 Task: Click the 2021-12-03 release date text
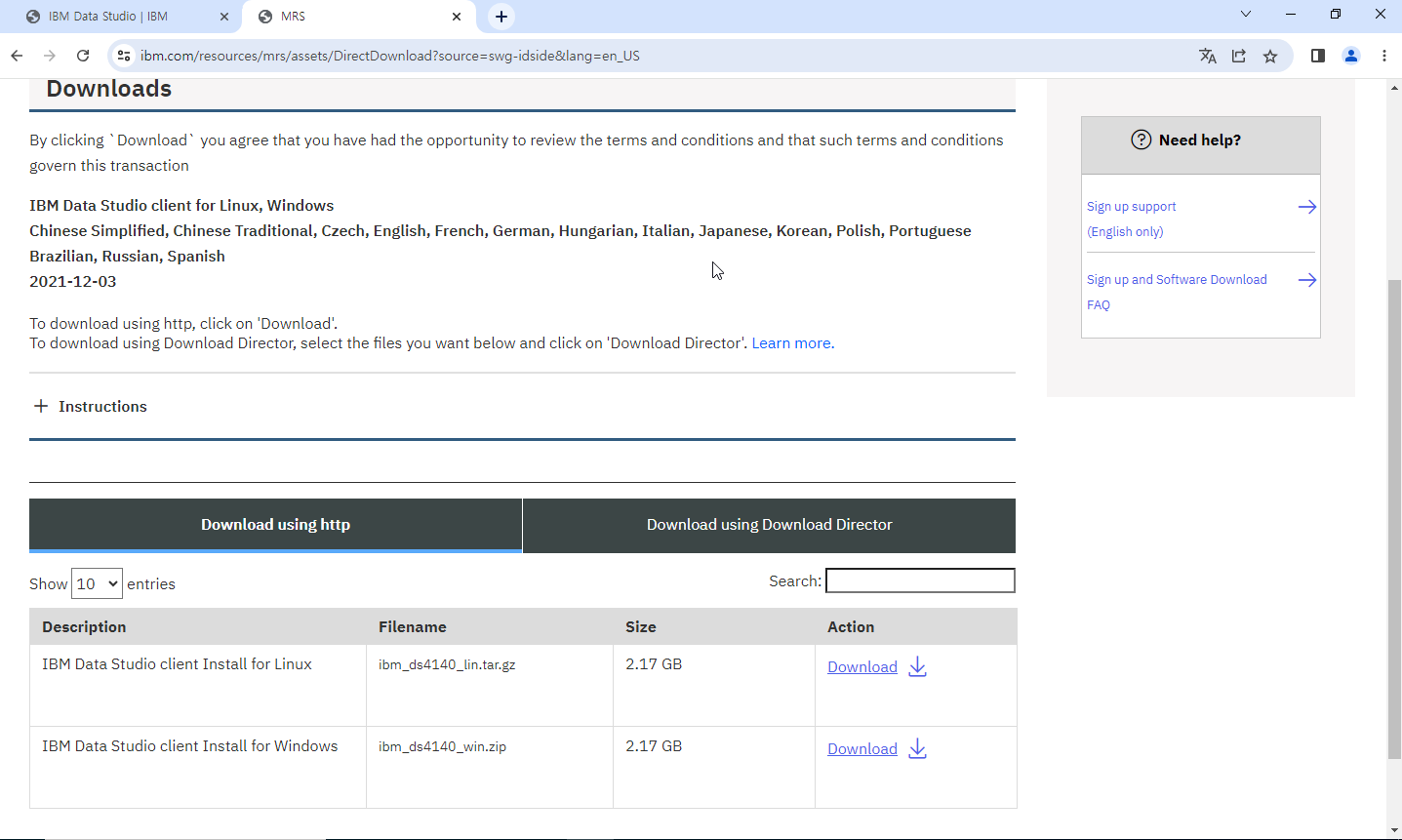(73, 282)
